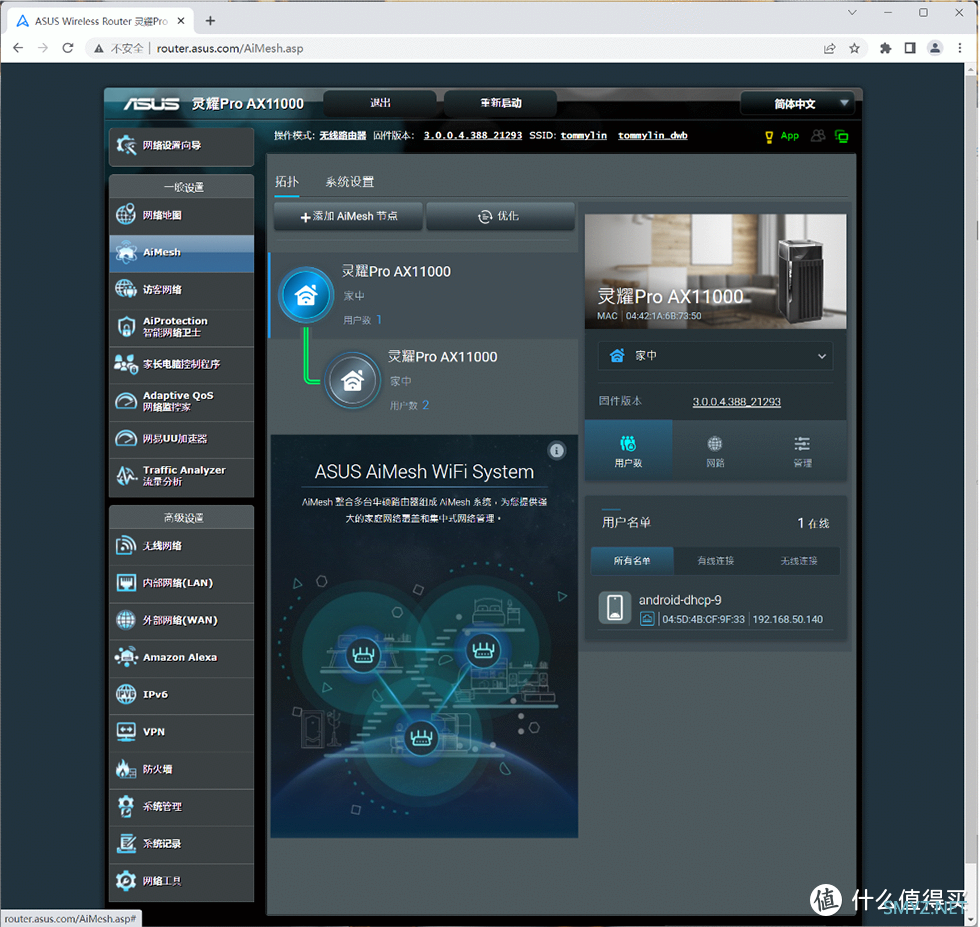Click the 优化 optimize button
This screenshot has height=927, width=980.
(500, 216)
